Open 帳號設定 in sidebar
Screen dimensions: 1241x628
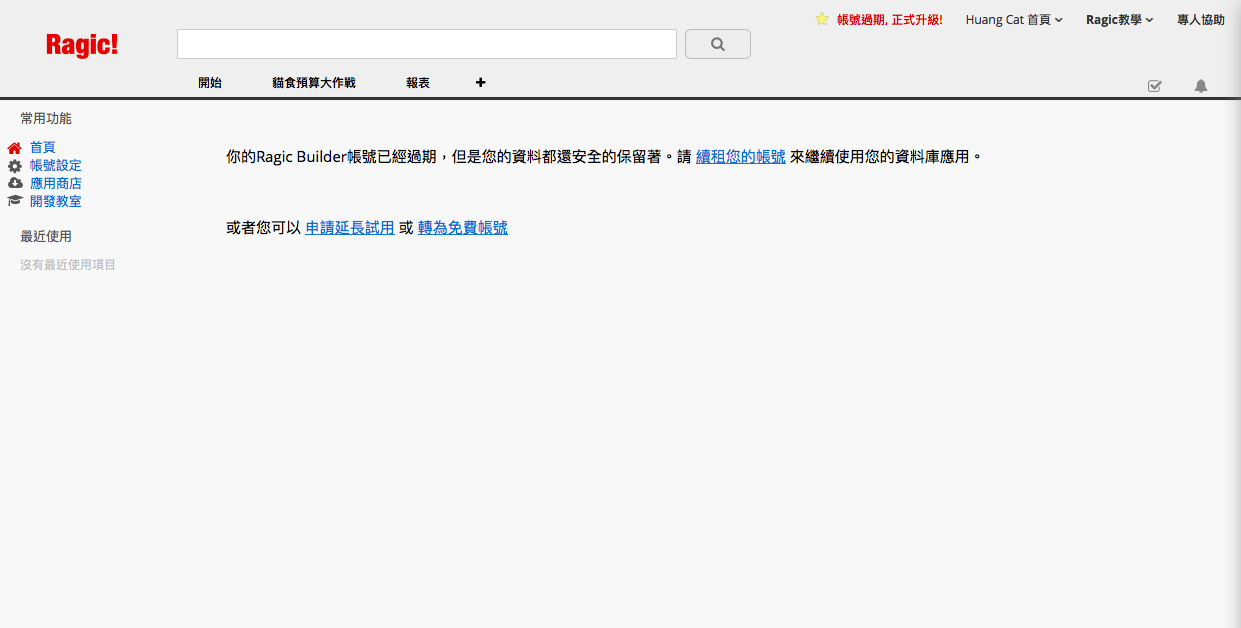click(x=56, y=166)
